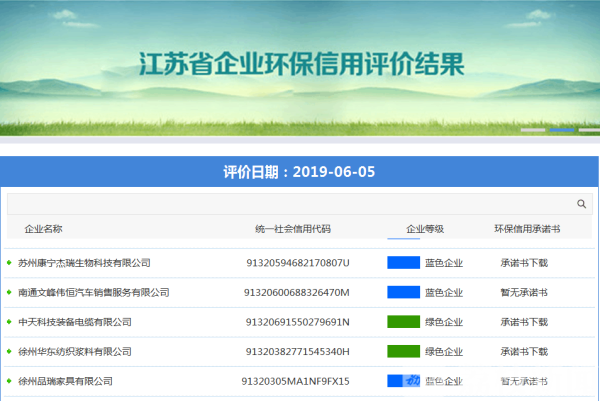Click 暂无承诺书 for 徐州品瑞家具

(x=524, y=381)
